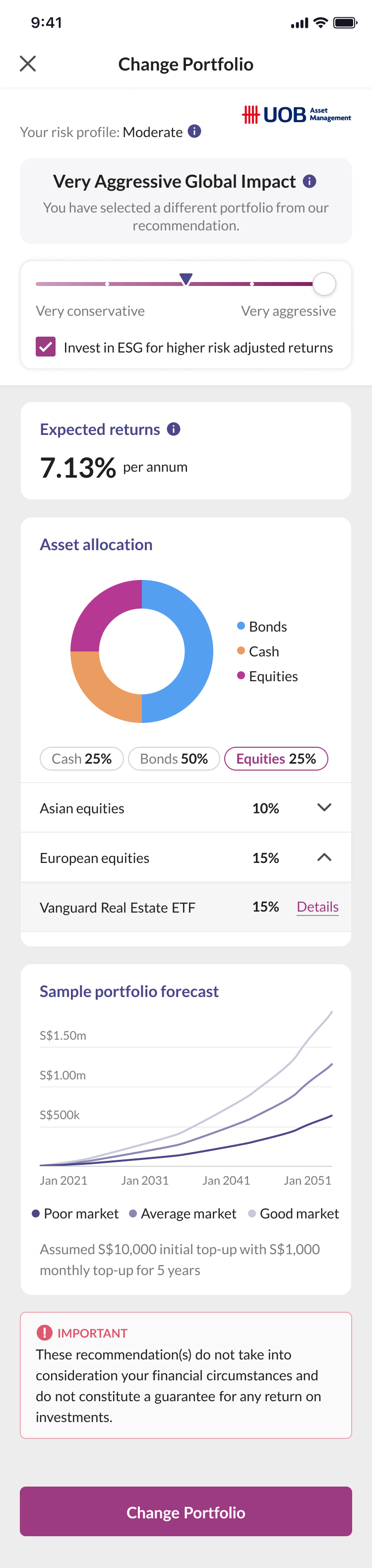Viewport: 372px width, 1568px height.
Task: Uncheck Invest in ESG checkbox
Action: pos(46,347)
